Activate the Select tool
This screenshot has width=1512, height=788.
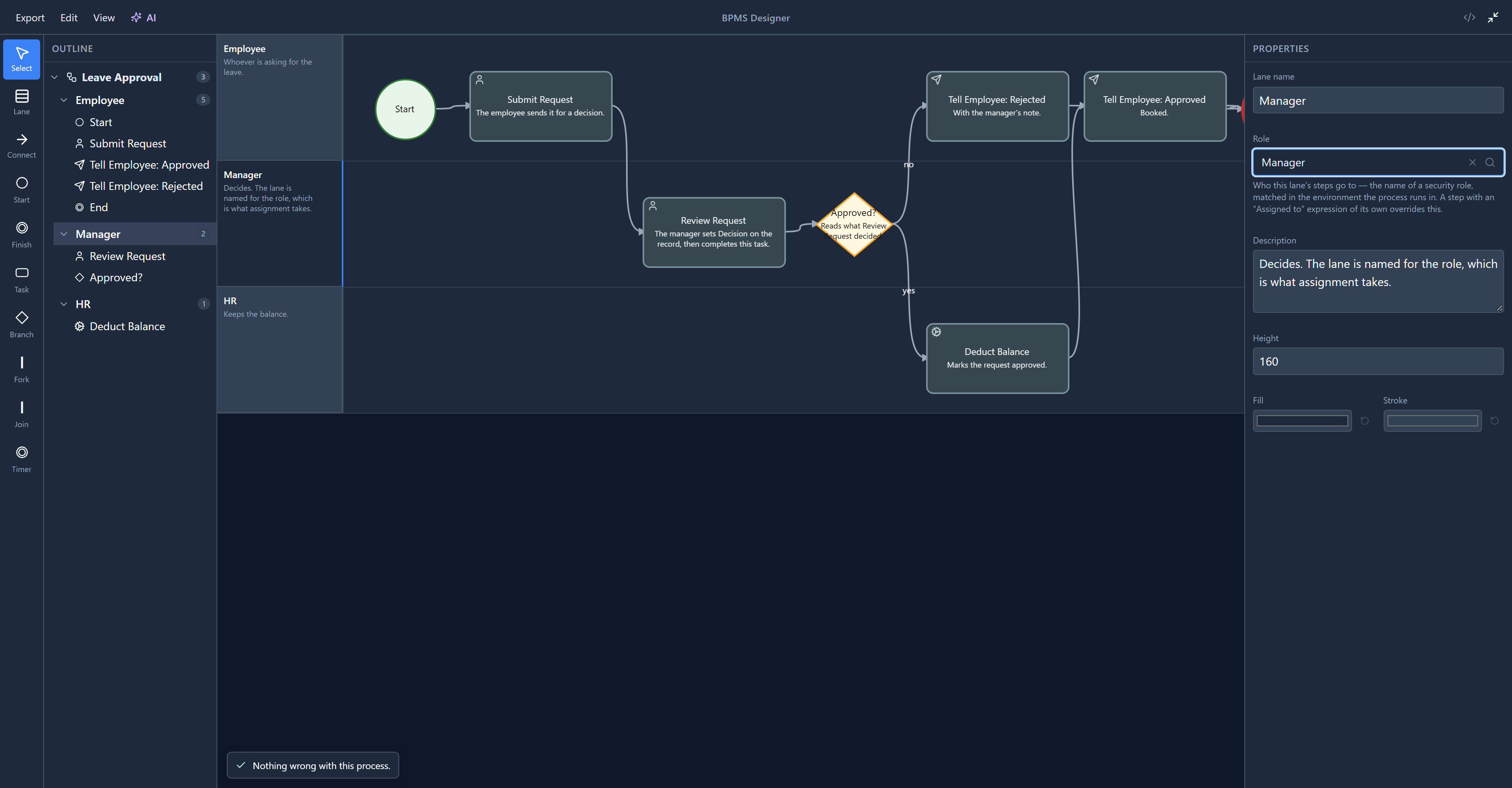(x=22, y=59)
